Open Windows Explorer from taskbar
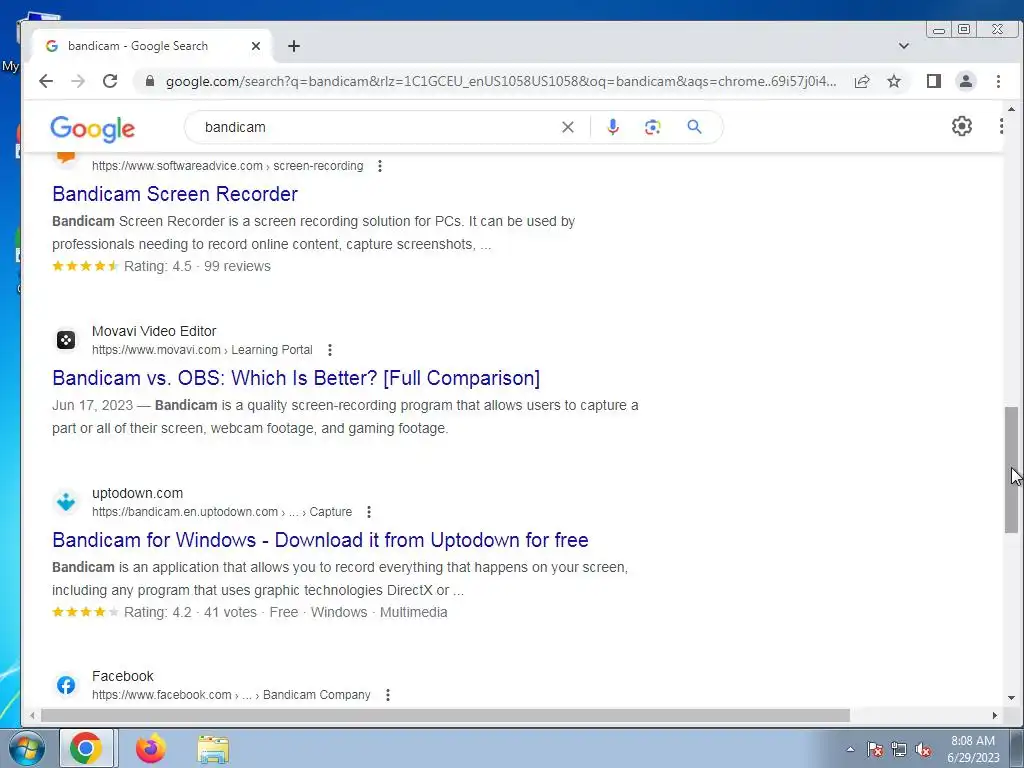1024x768 pixels. point(213,749)
